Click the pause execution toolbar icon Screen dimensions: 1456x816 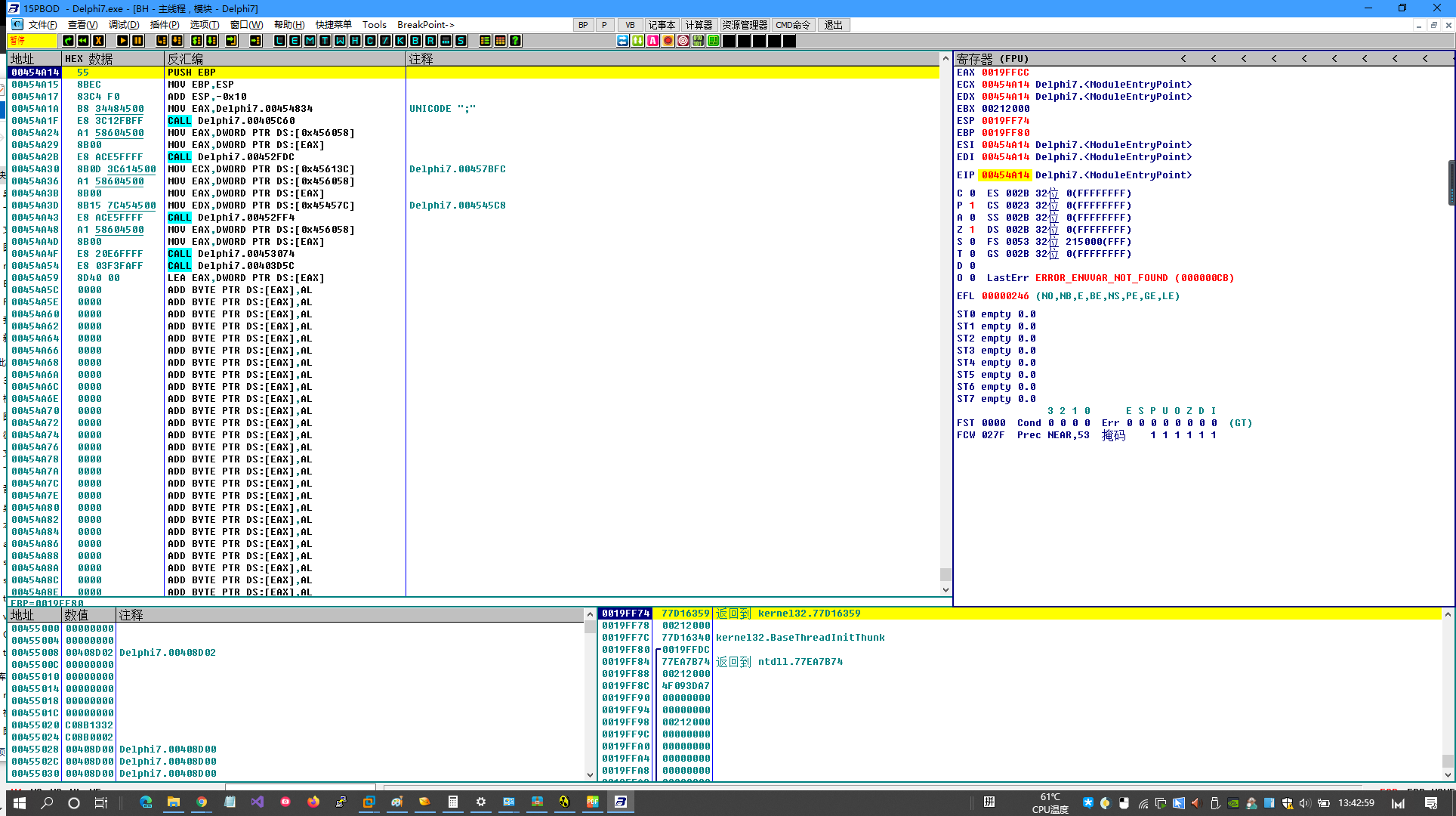coord(137,41)
